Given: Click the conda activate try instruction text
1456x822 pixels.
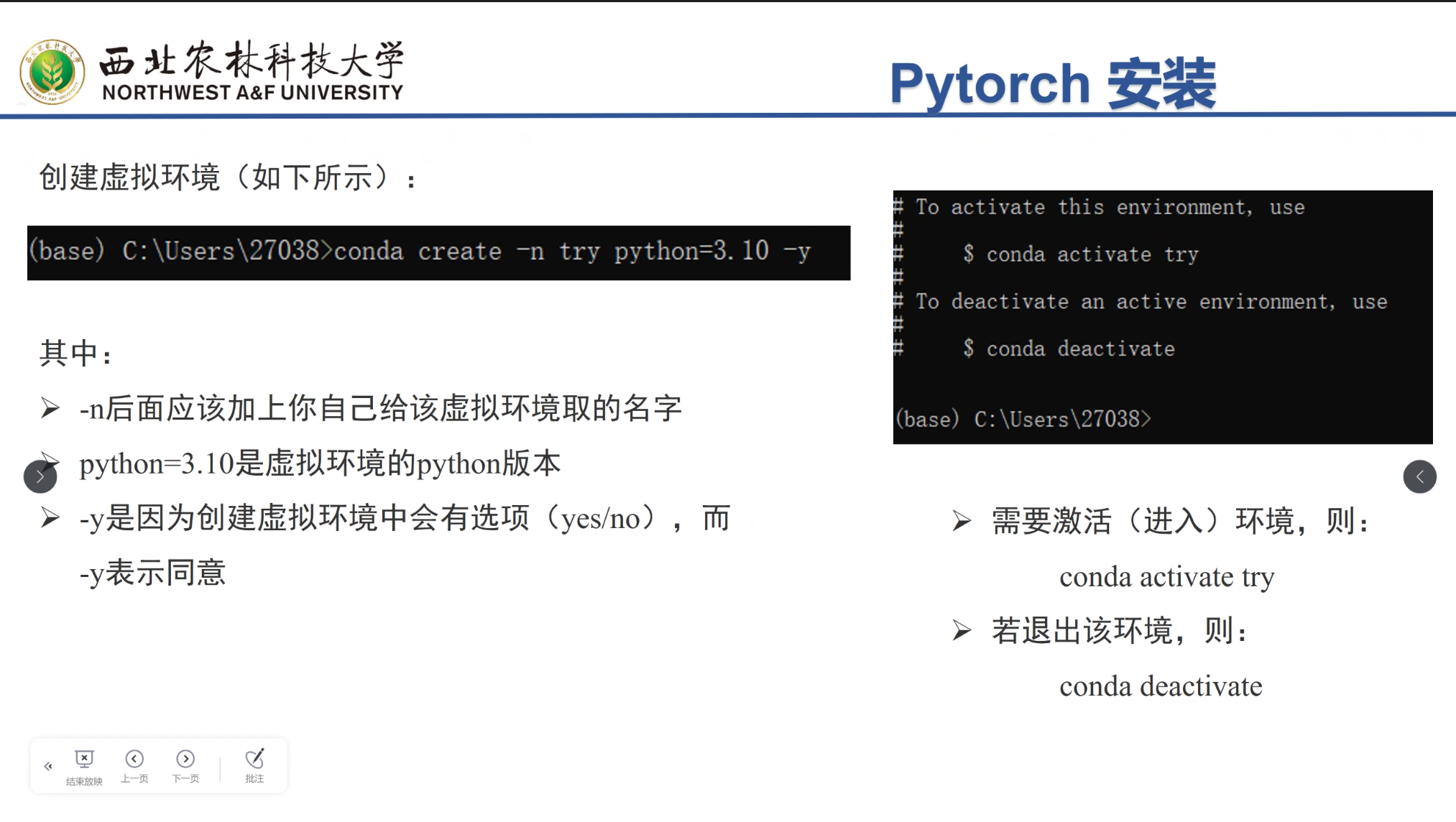Looking at the screenshot, I should click(1166, 576).
